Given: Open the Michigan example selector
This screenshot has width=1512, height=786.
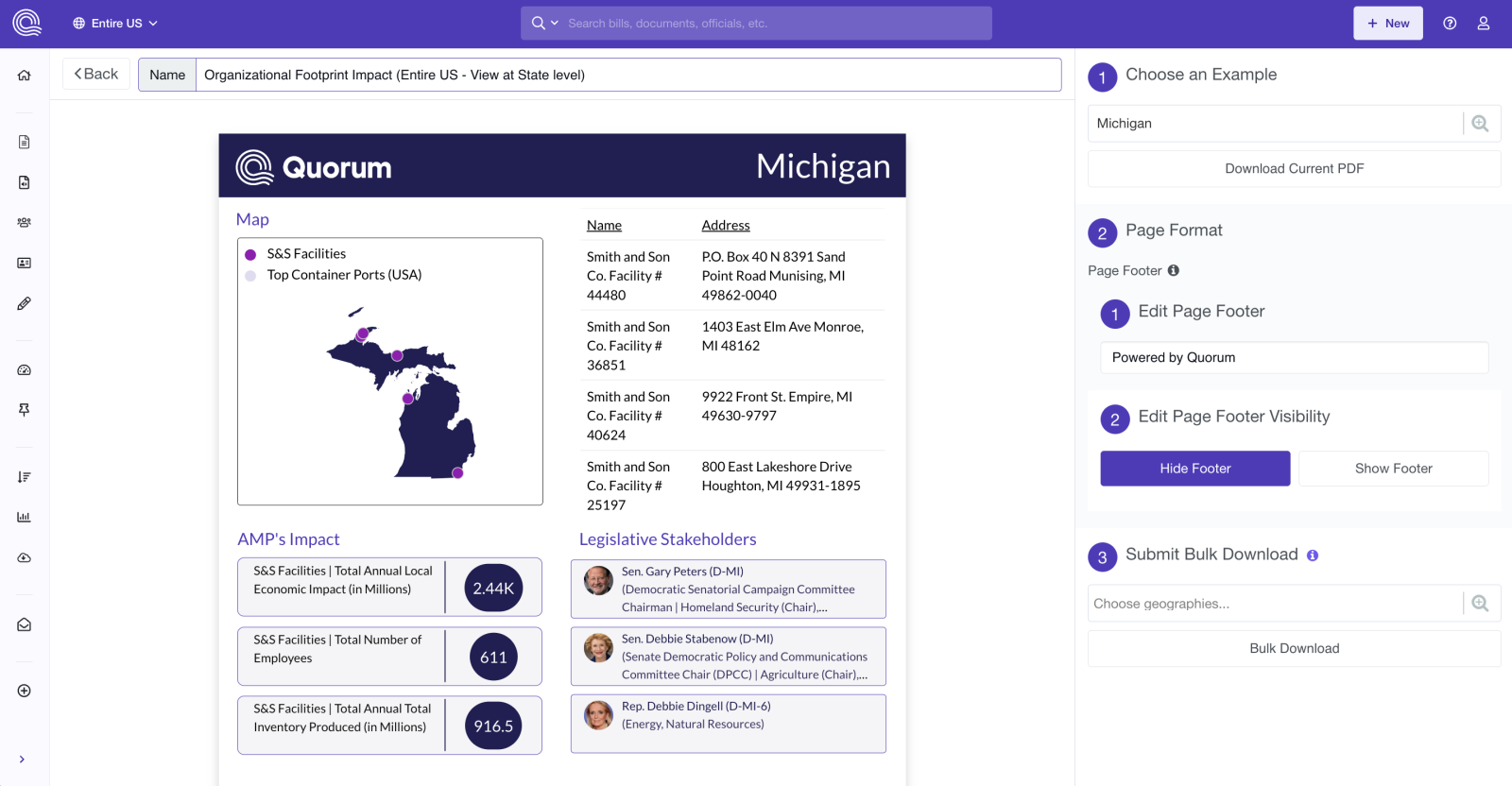Looking at the screenshot, I should (x=1276, y=124).
